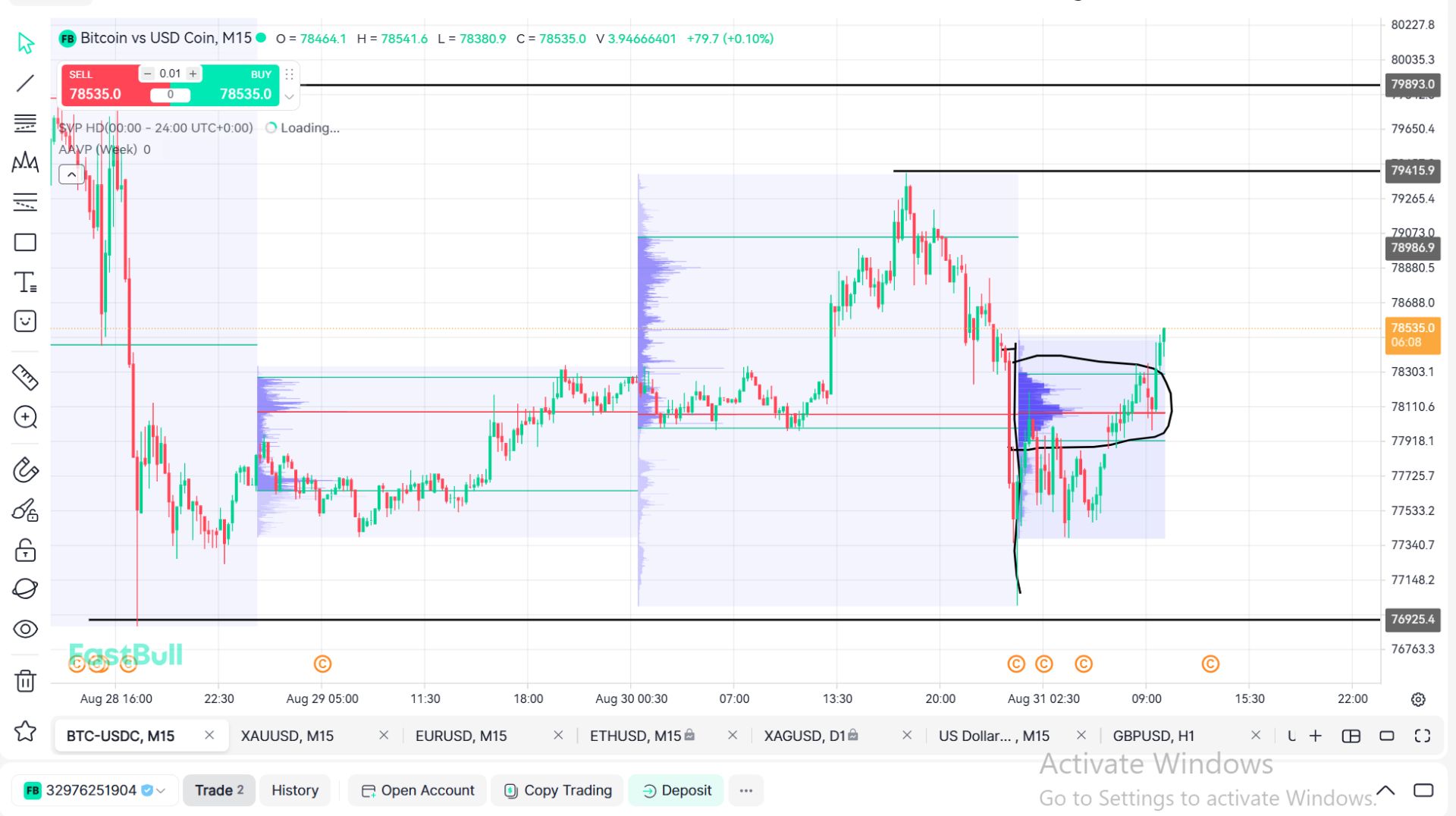Open the Fibonacci retracement tool
1456x816 pixels.
click(25, 123)
